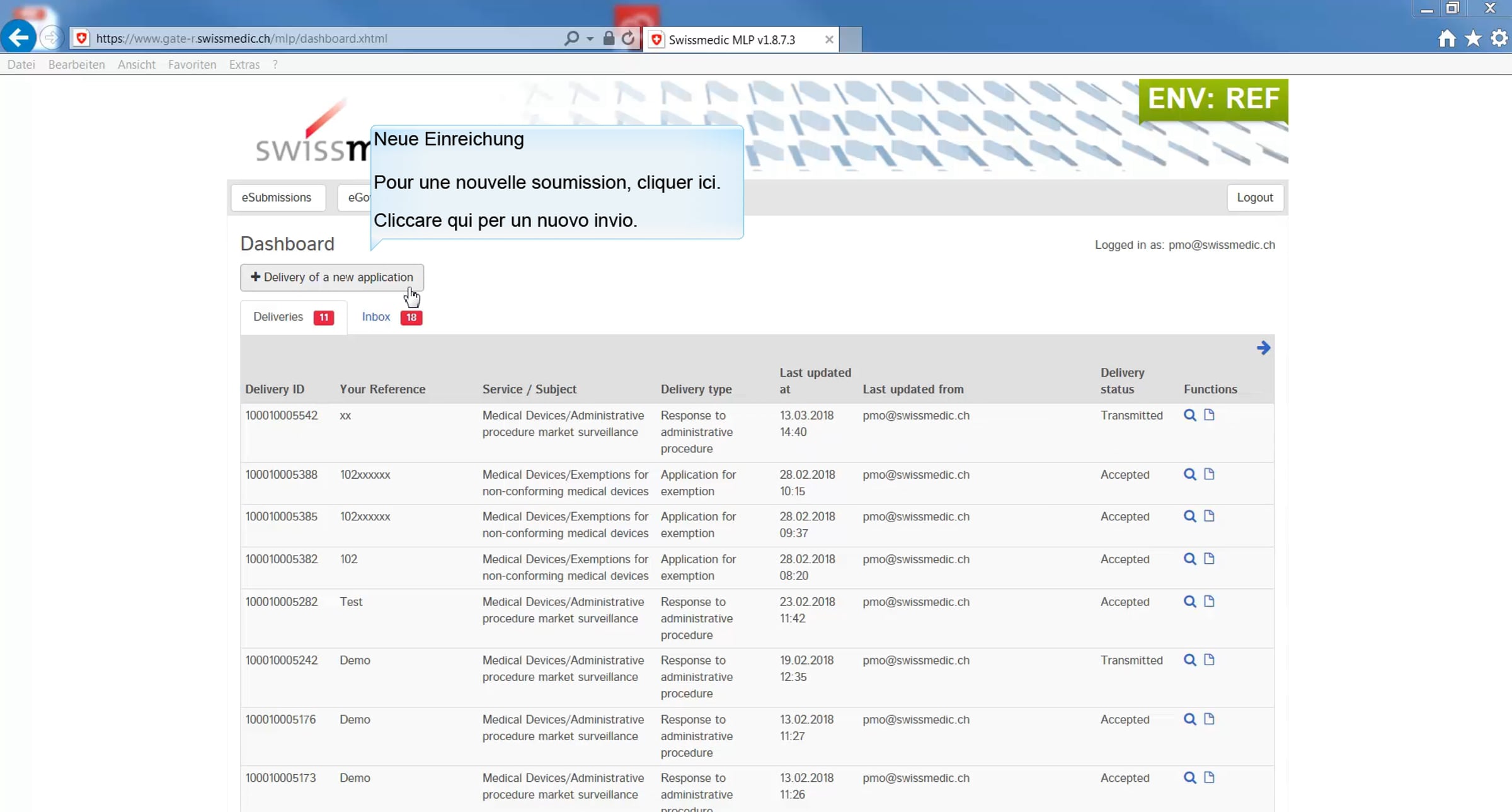Open the ? help menu
This screenshot has height=812, width=1512.
pos(275,64)
